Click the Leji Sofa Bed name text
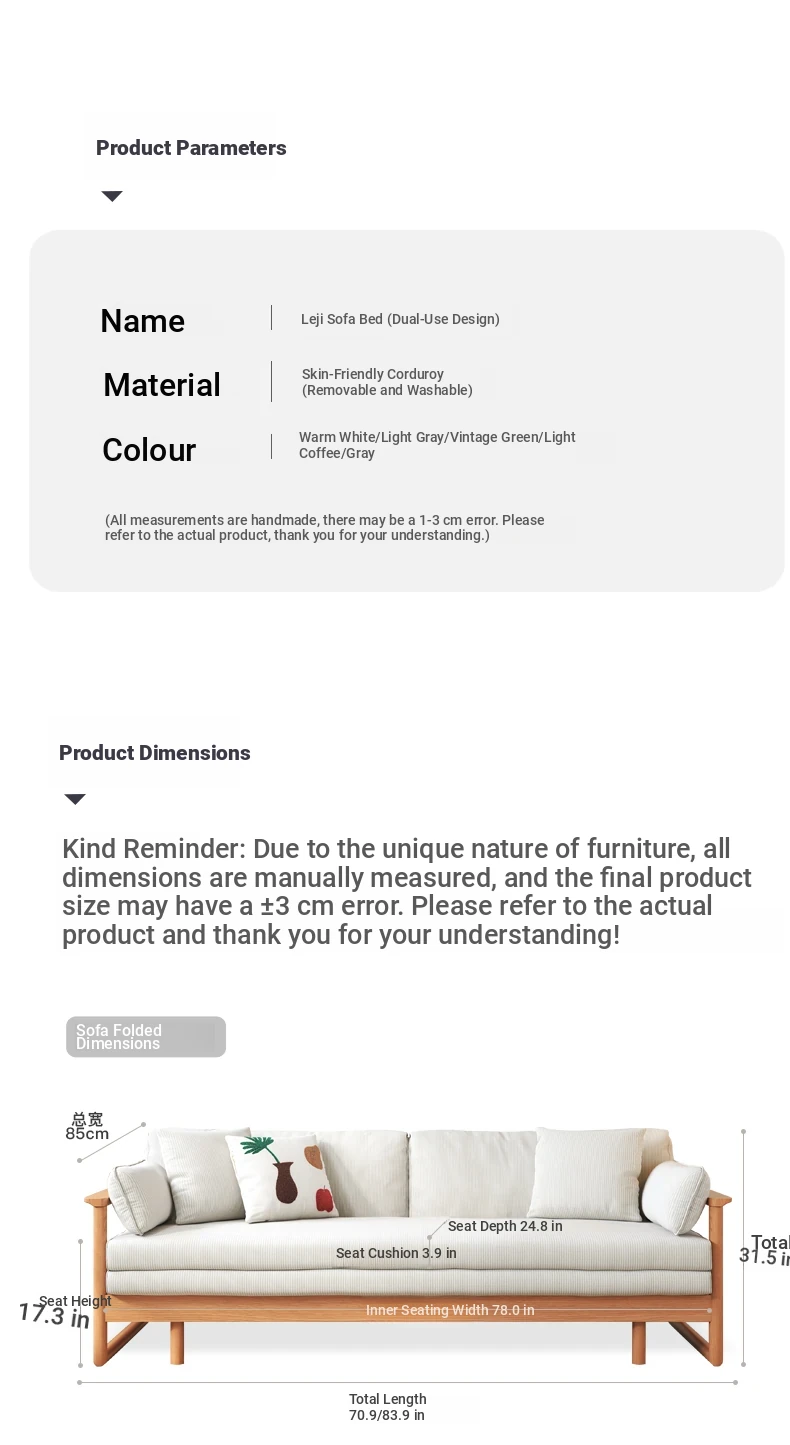Viewport: 790px width, 1445px height. (x=400, y=319)
